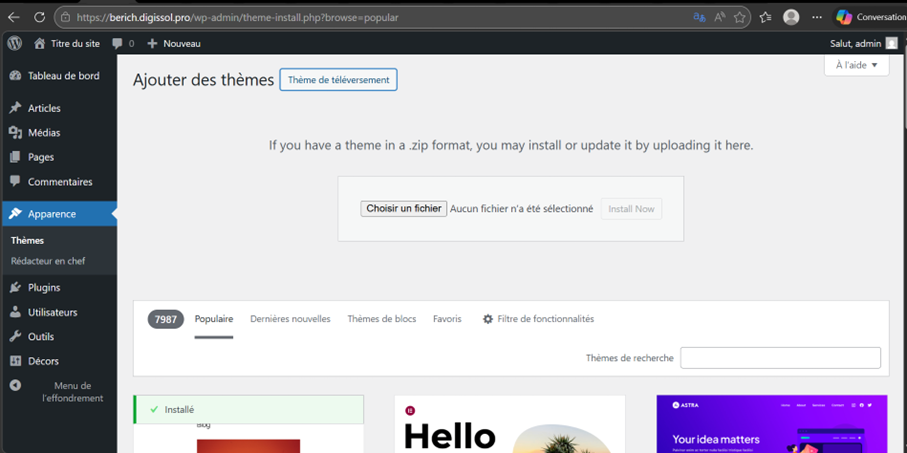Bookmark page with the star icon
907x453 pixels.
(x=740, y=17)
